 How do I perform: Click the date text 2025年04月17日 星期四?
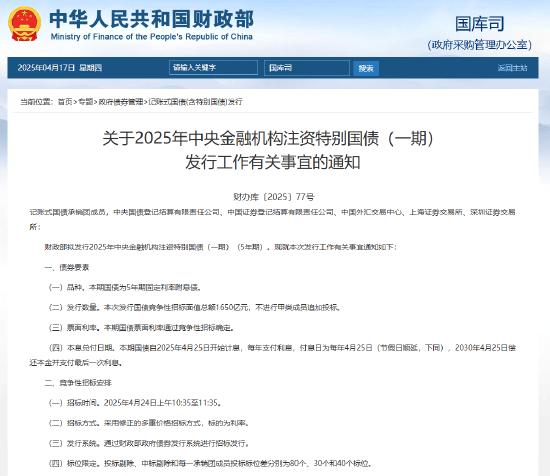[60, 68]
